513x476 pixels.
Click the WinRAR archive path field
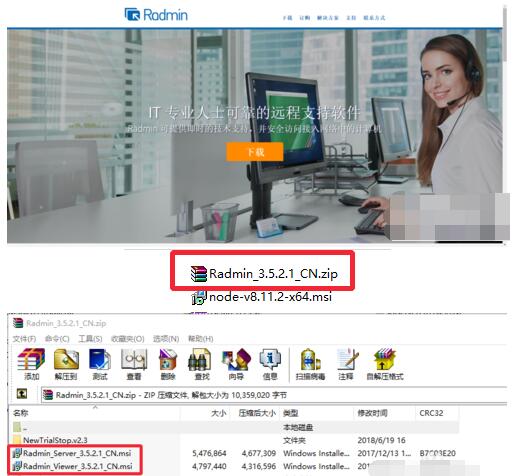pos(274,395)
